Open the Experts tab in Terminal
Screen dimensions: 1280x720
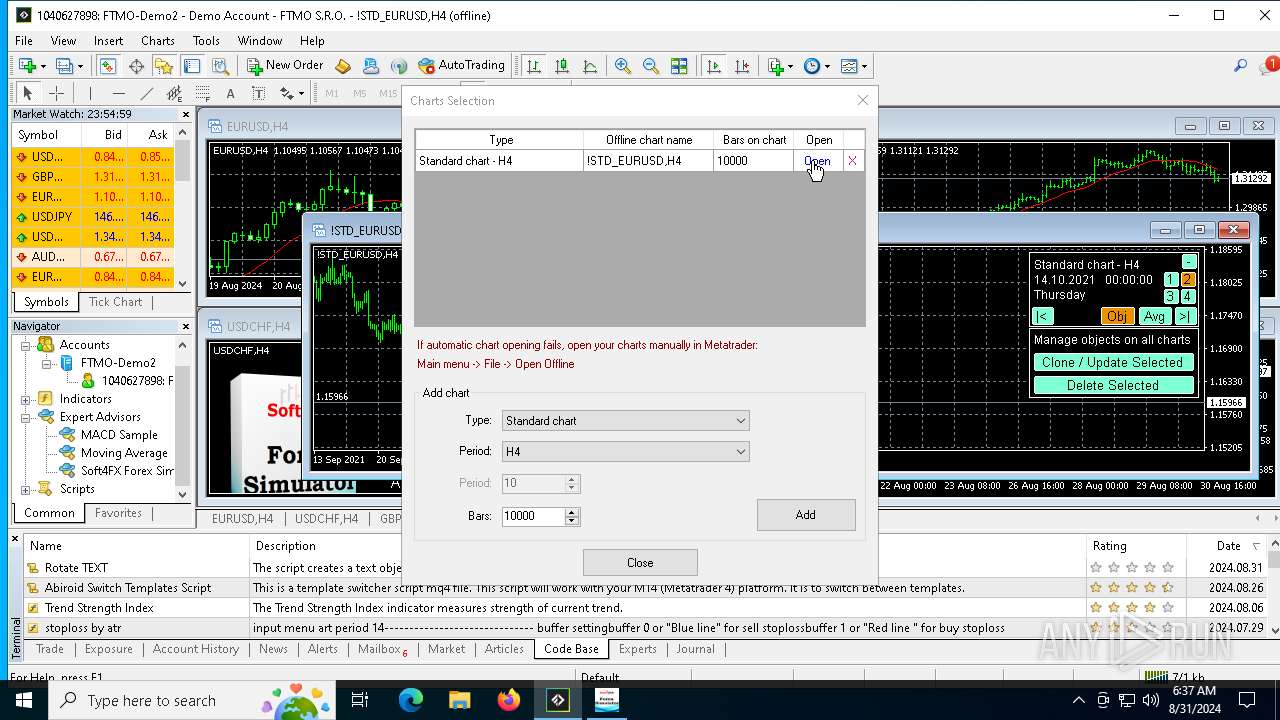(x=637, y=649)
